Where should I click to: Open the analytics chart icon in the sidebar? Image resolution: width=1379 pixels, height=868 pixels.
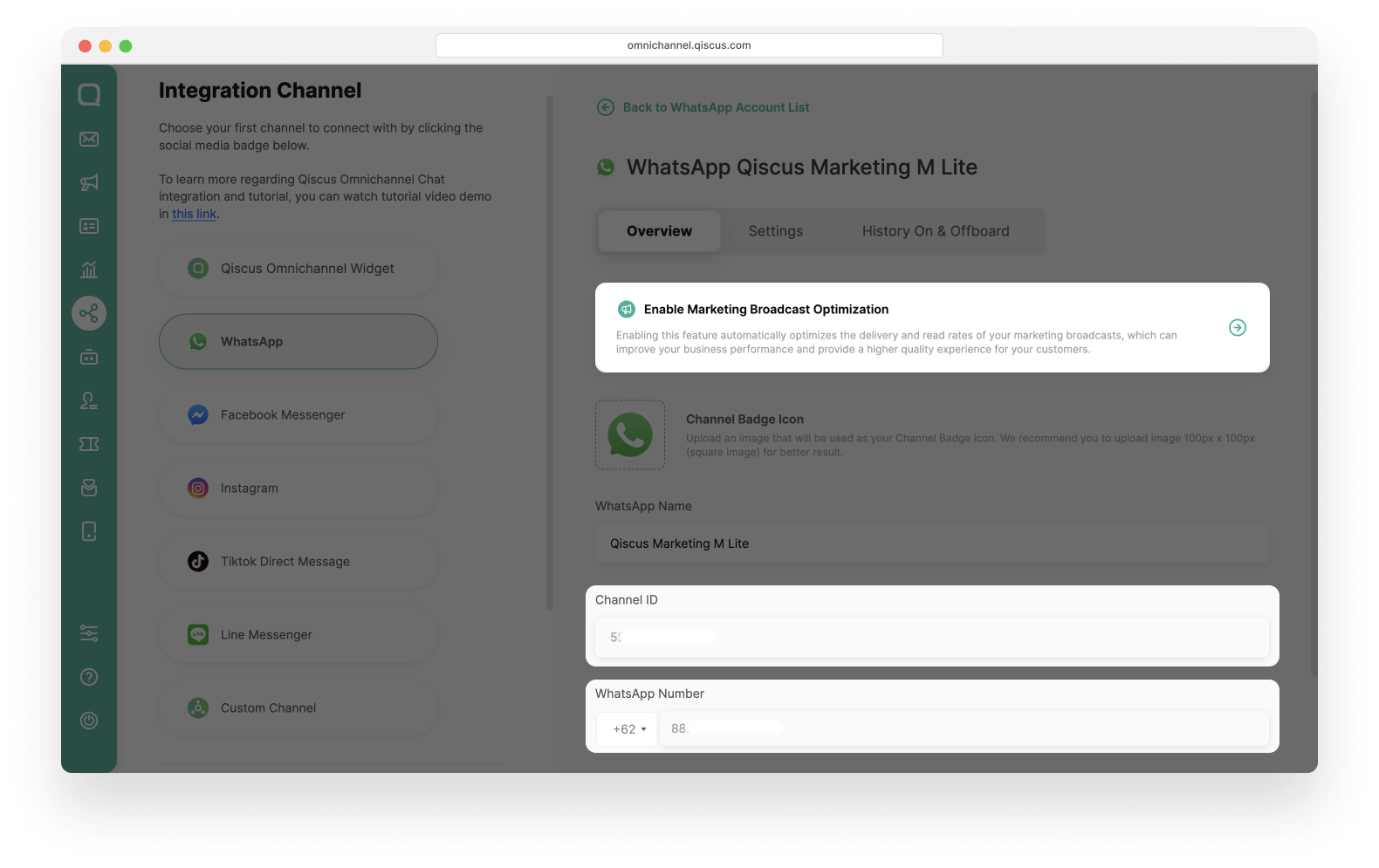[x=89, y=270]
